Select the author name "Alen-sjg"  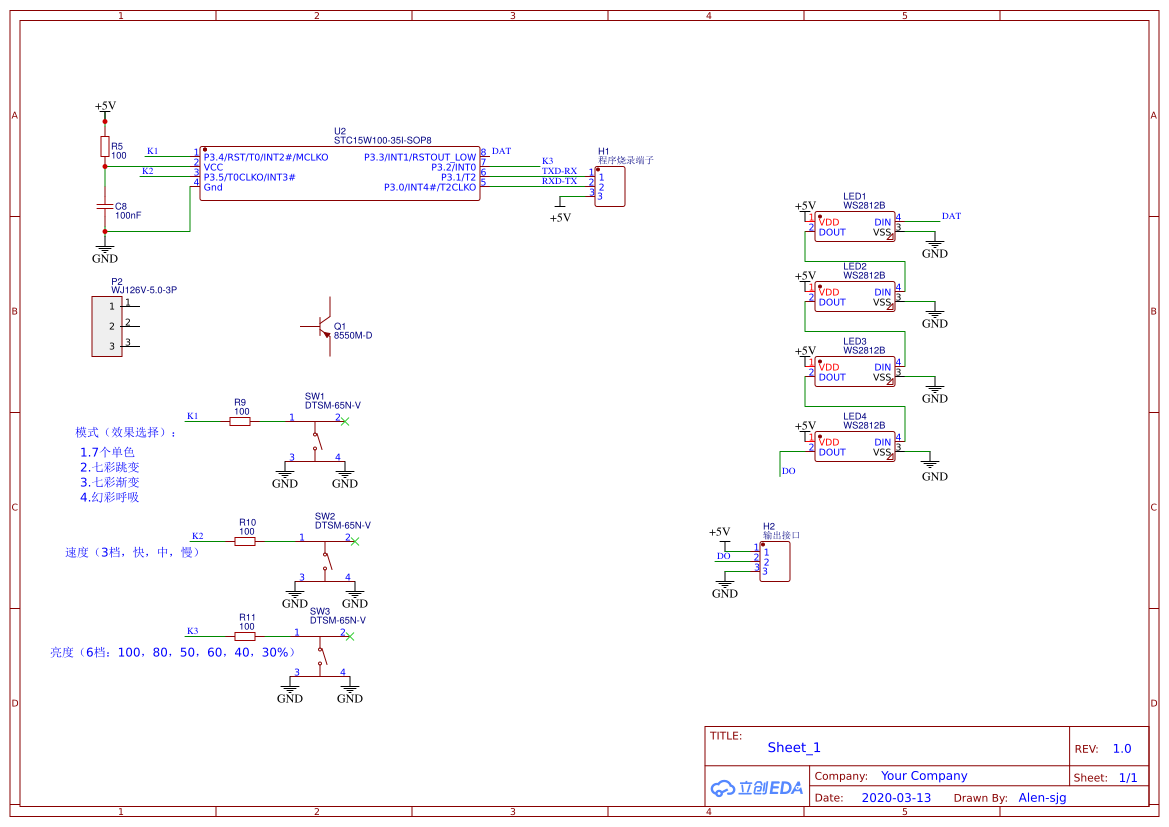point(1042,798)
